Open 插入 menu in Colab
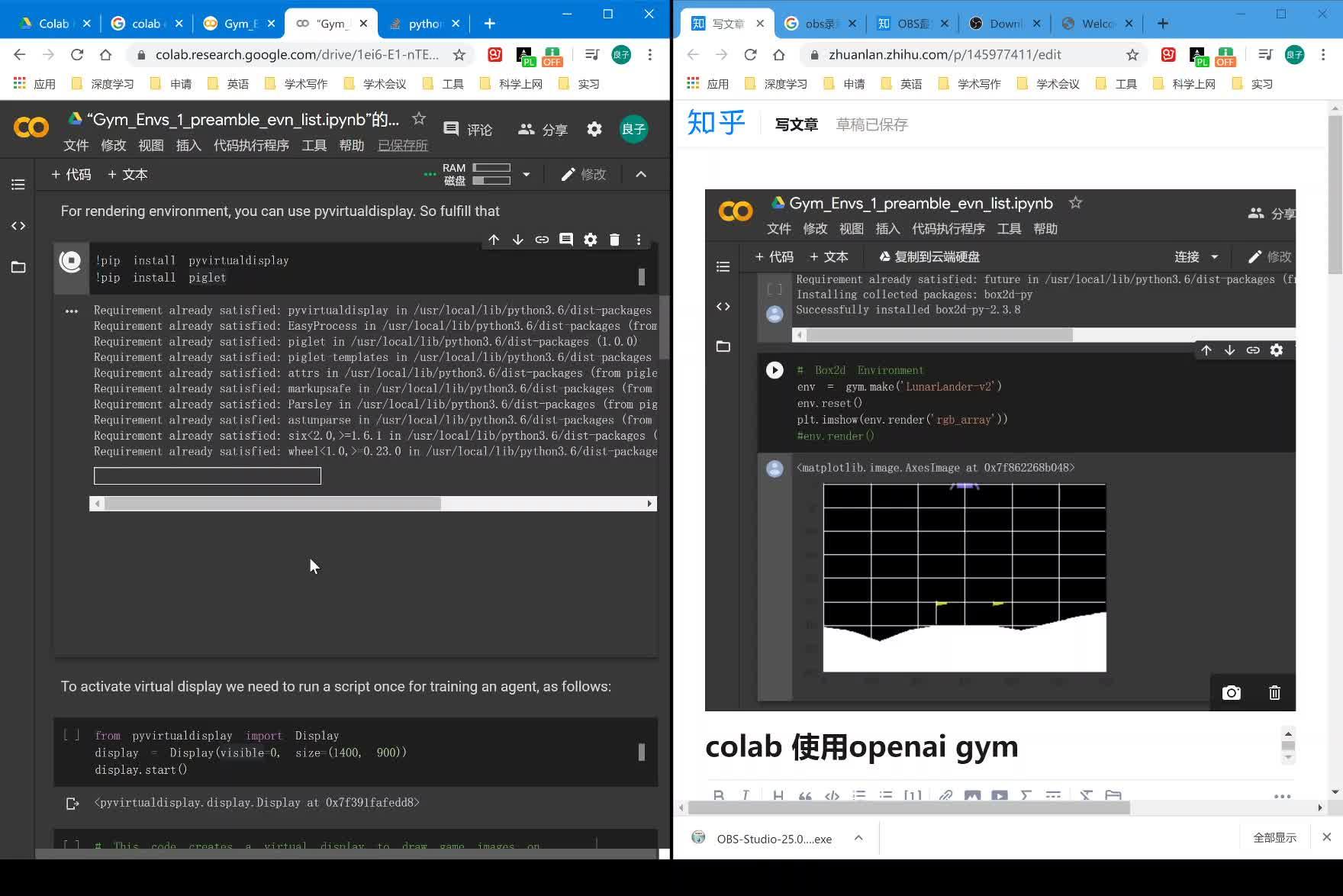Screen dimensions: 1343x896 (188, 145)
